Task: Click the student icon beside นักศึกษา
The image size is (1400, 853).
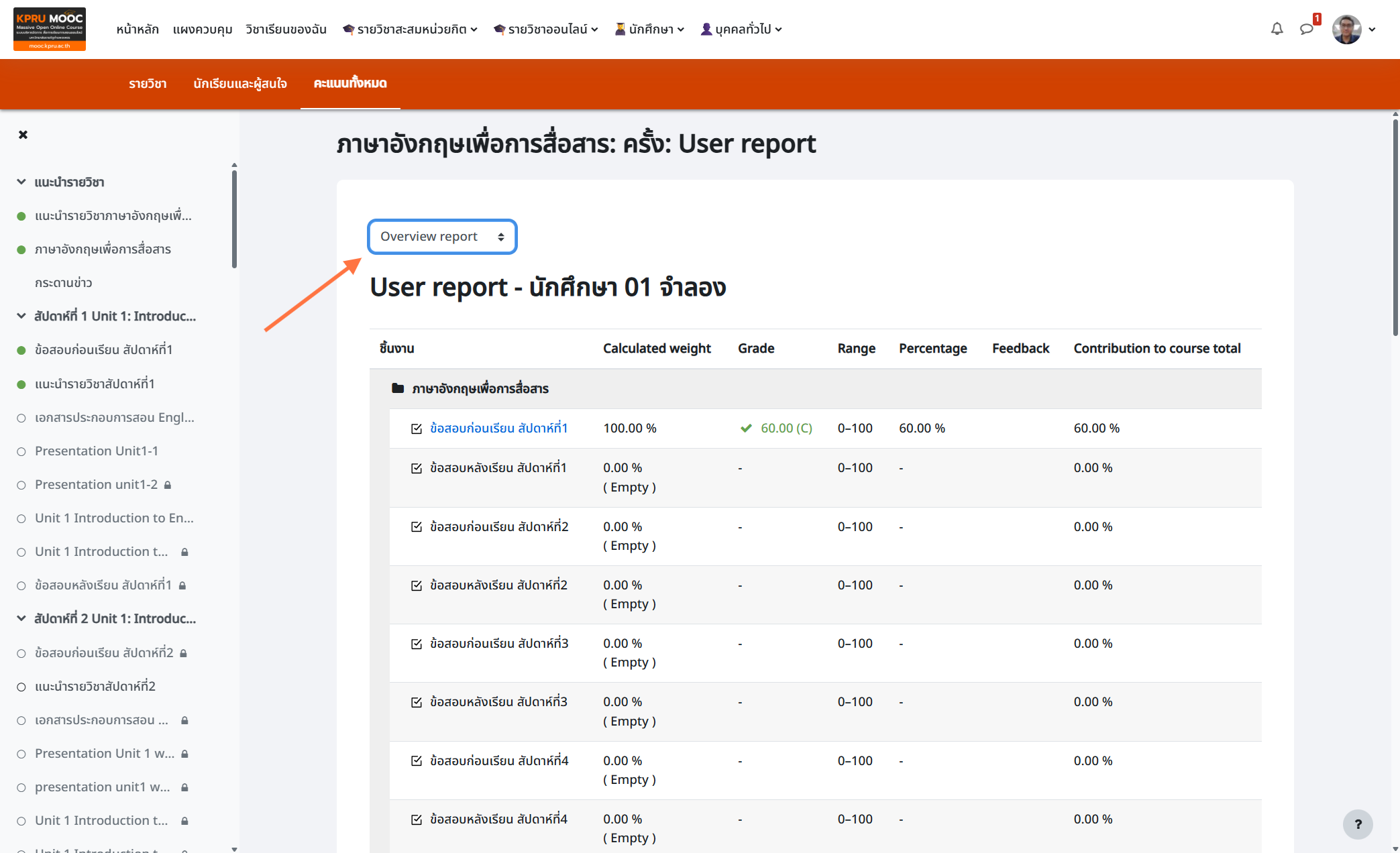Action: click(620, 29)
